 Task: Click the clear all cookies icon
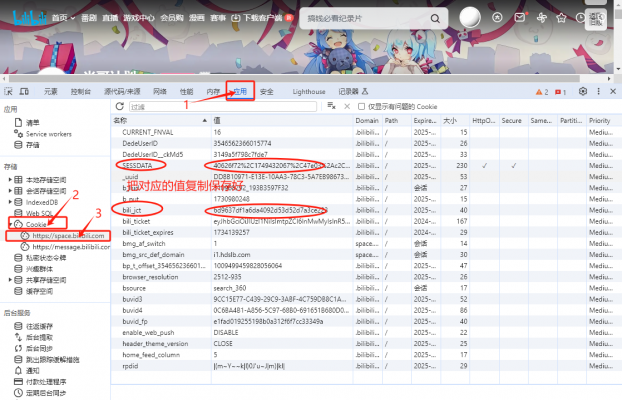[x=329, y=106]
